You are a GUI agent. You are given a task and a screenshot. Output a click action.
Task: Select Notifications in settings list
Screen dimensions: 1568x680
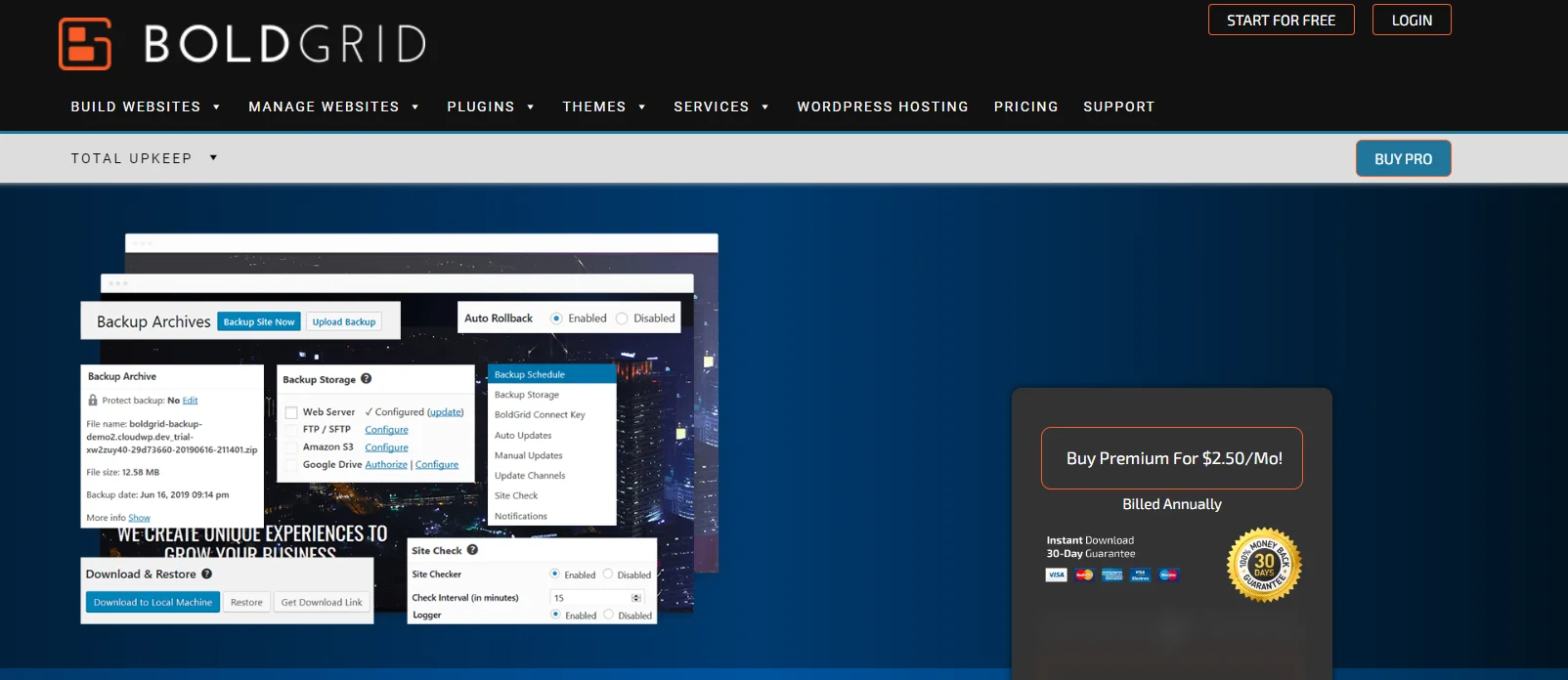click(x=552, y=516)
